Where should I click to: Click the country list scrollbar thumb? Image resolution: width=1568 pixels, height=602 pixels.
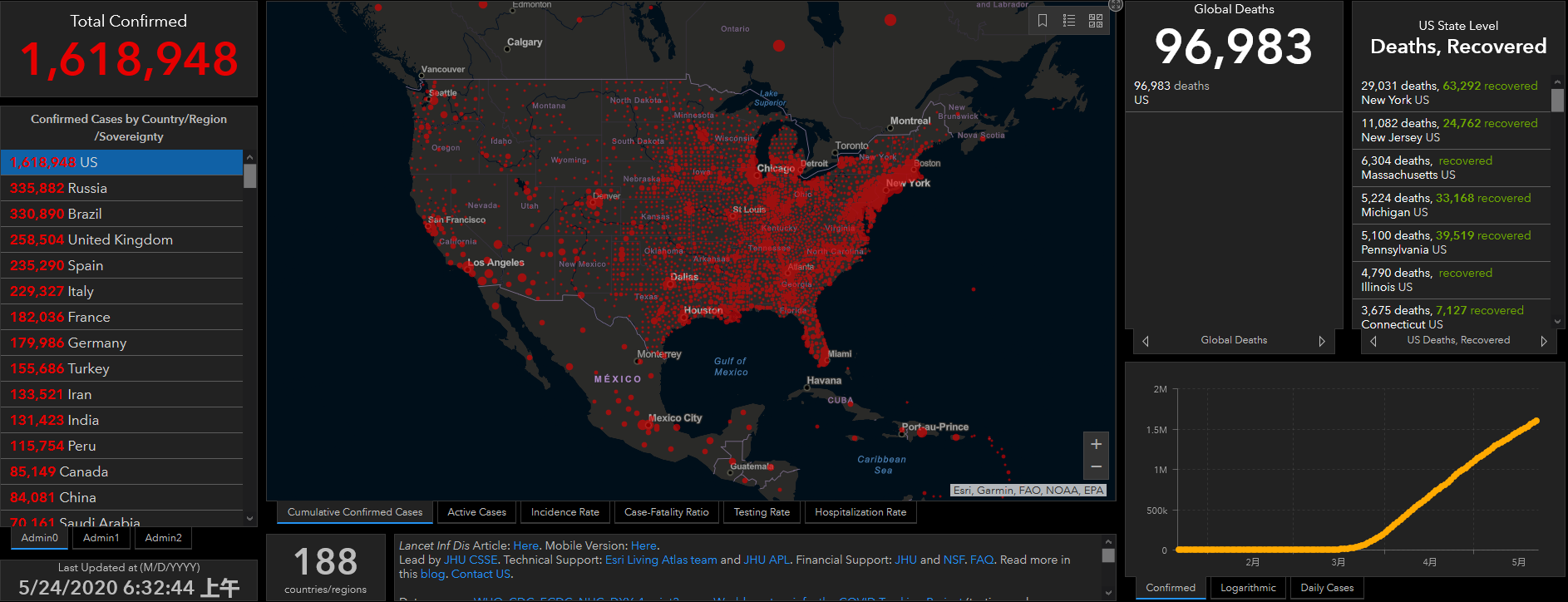pyautogui.click(x=249, y=176)
